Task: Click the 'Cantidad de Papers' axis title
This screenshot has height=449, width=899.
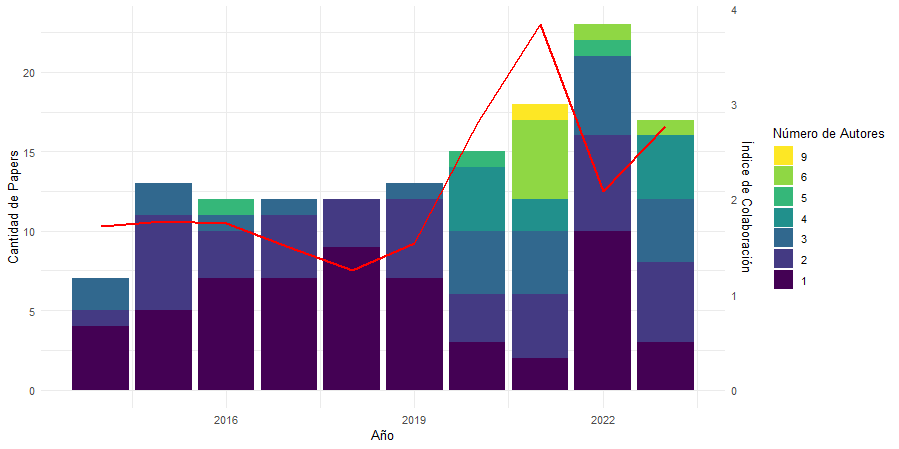Action: pos(13,206)
